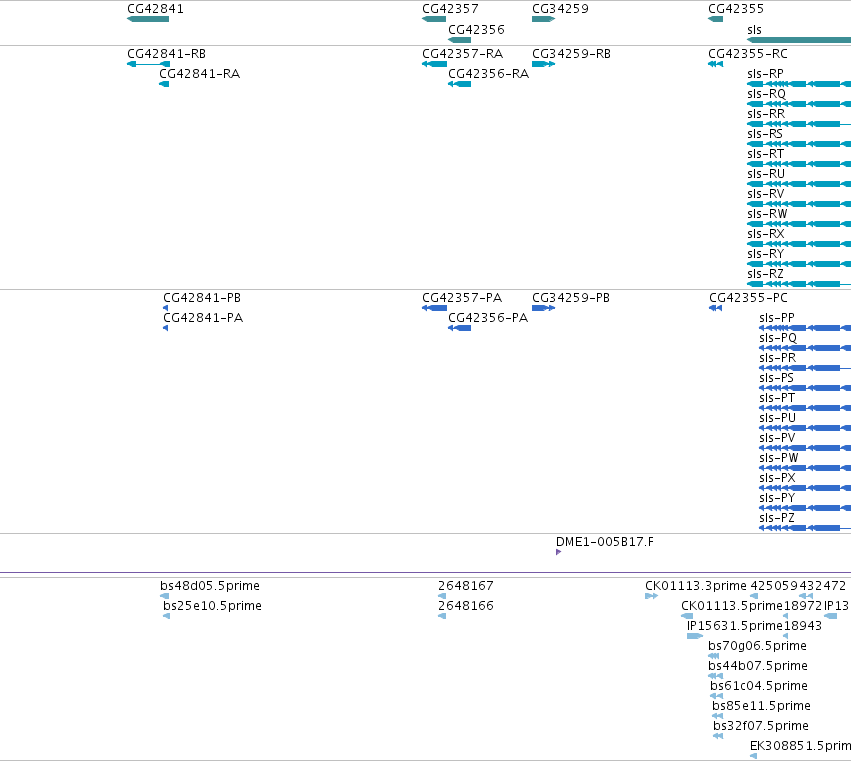The width and height of the screenshot is (851, 761).
Task: Click the sls-PV protein label
Action: pos(777,438)
